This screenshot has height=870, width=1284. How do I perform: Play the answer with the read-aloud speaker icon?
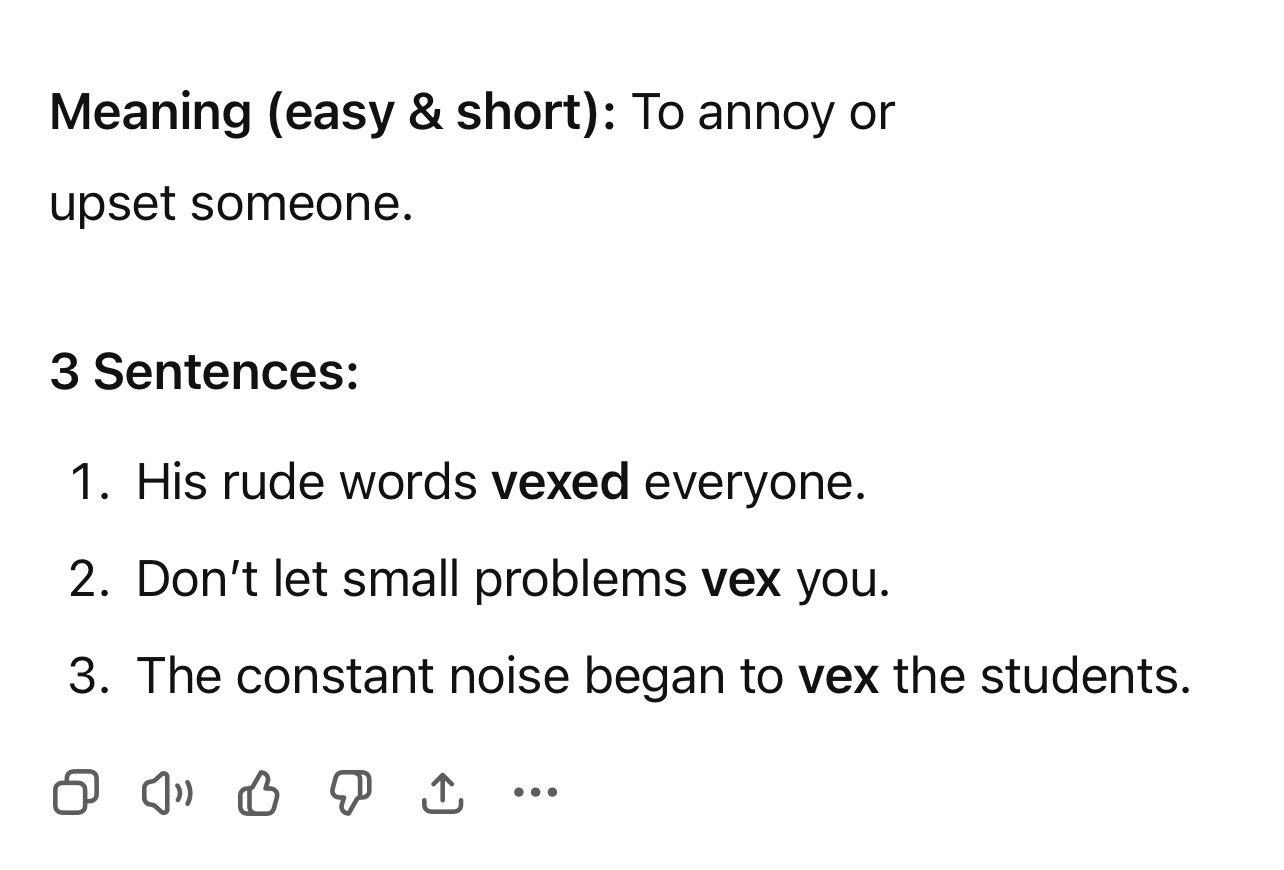tap(168, 793)
